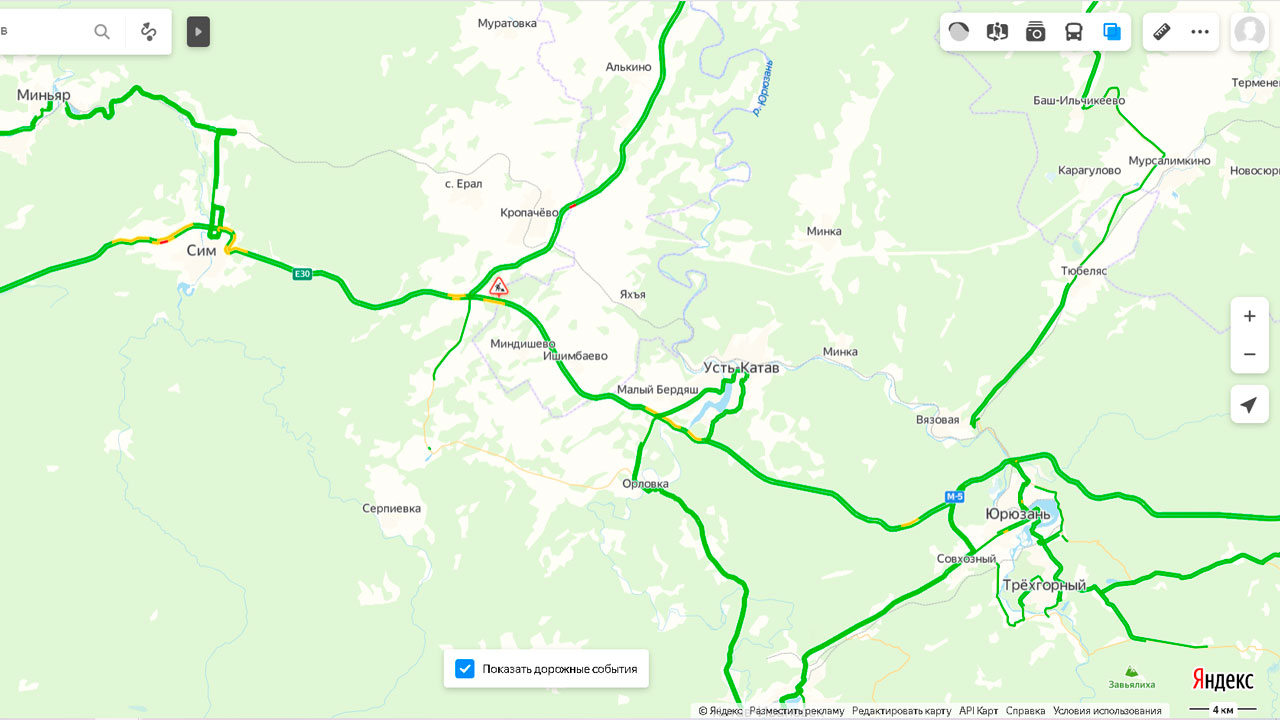This screenshot has width=1280, height=720.
Task: Zoom out with the minus button
Action: [x=1249, y=354]
